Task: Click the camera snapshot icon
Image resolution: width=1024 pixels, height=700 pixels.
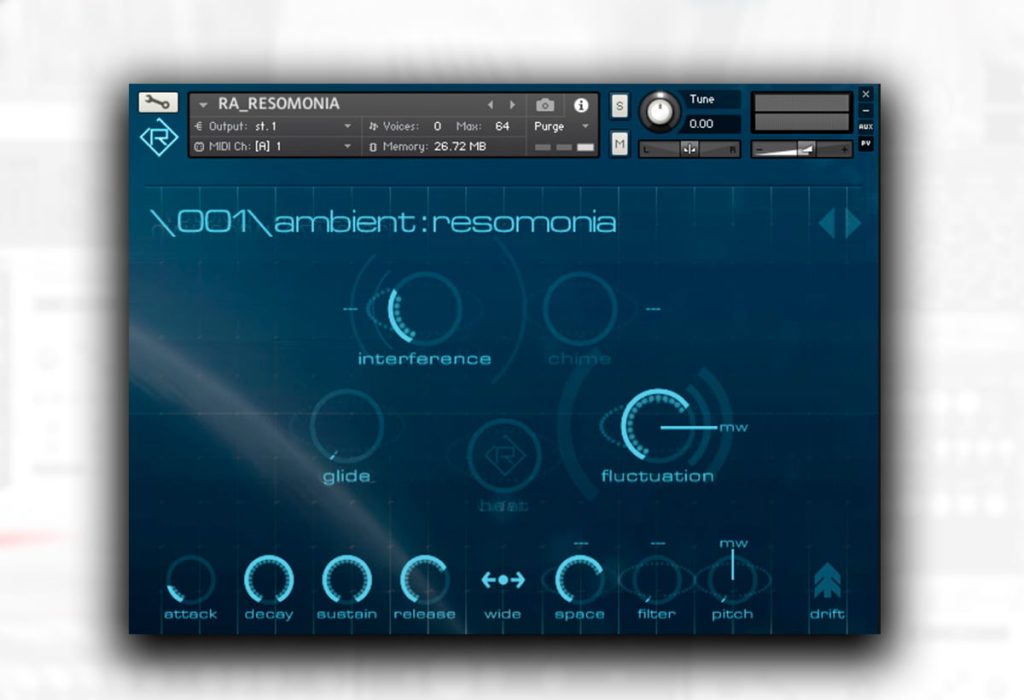Action: pyautogui.click(x=545, y=104)
